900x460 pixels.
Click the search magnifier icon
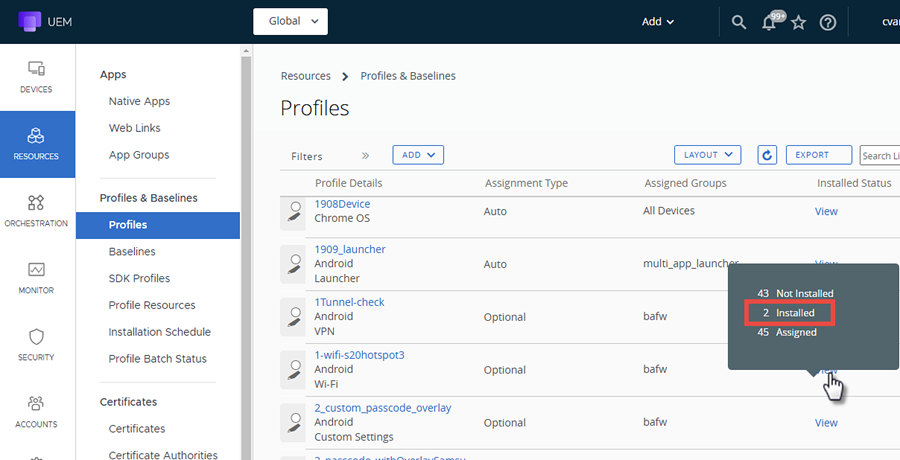click(739, 22)
